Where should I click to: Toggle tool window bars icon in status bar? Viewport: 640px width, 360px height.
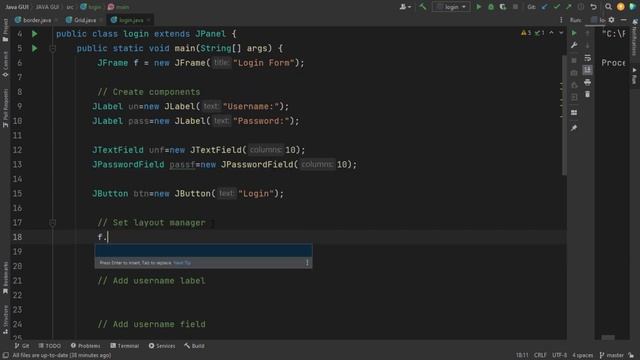pos(5,356)
